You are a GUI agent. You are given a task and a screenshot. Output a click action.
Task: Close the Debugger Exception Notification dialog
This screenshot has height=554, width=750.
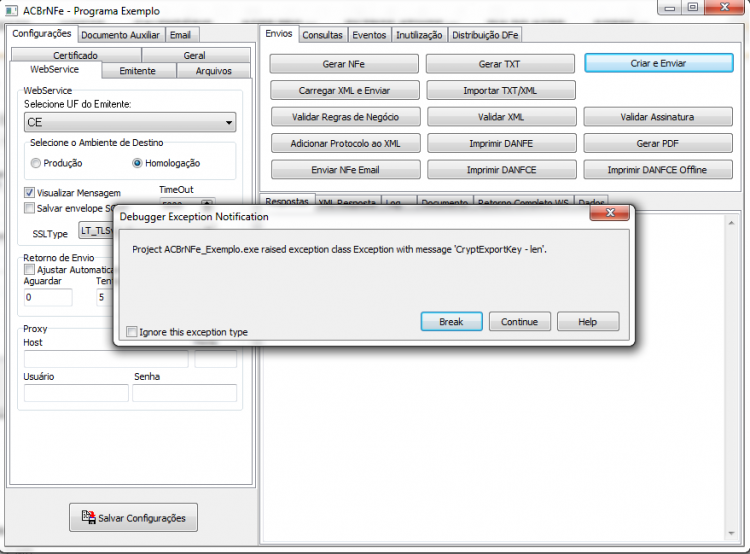click(x=609, y=213)
